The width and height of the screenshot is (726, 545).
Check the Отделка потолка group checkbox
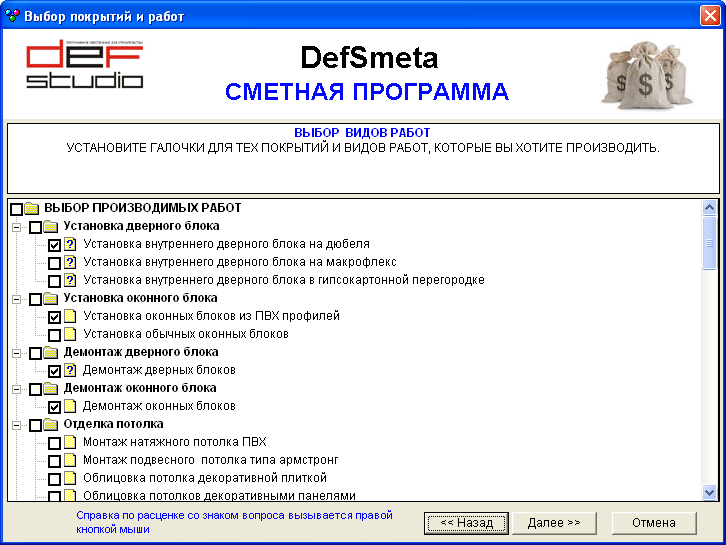(36, 425)
